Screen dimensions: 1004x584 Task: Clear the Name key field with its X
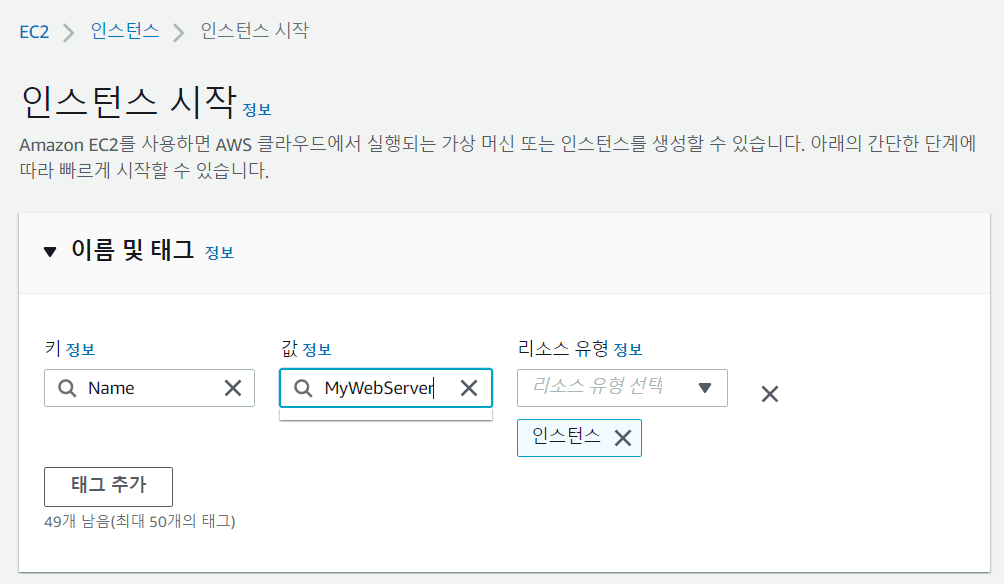point(233,388)
